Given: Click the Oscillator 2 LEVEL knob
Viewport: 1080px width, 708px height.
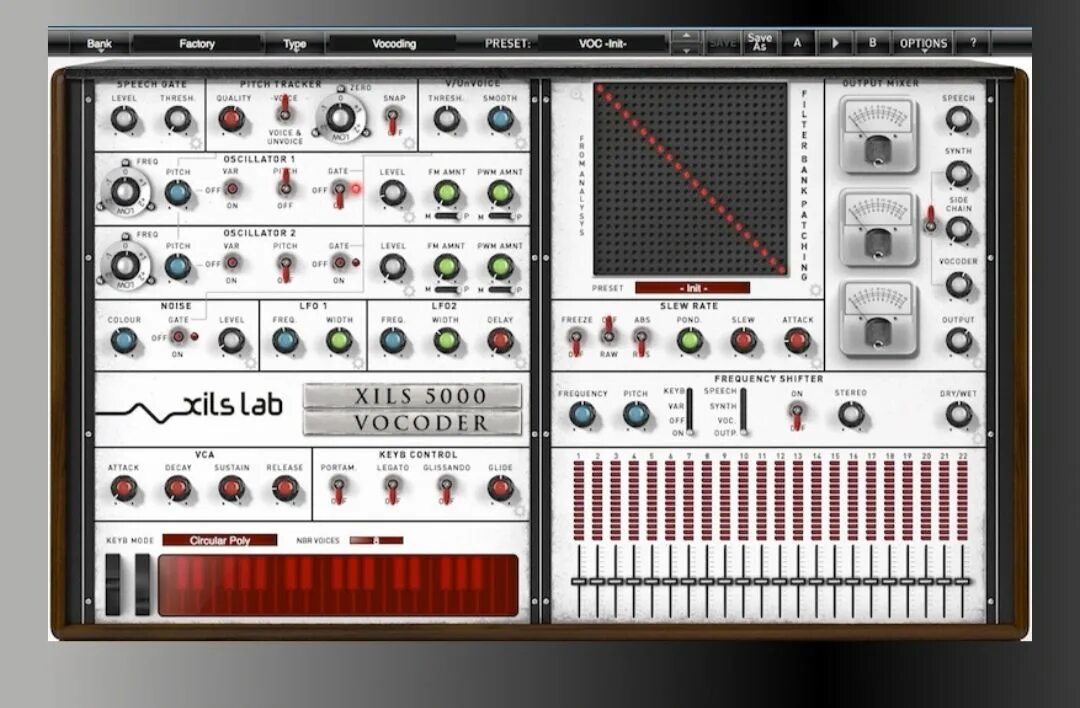Looking at the screenshot, I should click(x=392, y=267).
